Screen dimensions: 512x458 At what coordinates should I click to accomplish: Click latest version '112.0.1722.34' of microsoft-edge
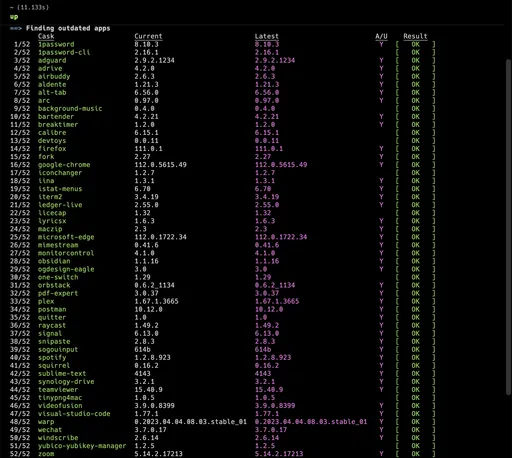click(281, 237)
